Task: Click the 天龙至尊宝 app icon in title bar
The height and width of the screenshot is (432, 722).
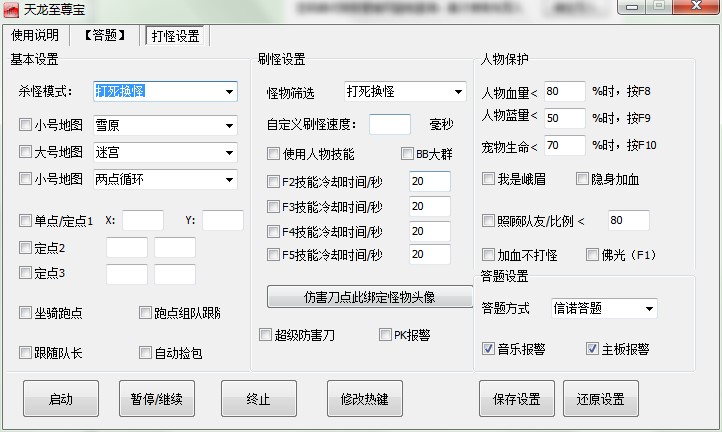Action: pyautogui.click(x=11, y=10)
